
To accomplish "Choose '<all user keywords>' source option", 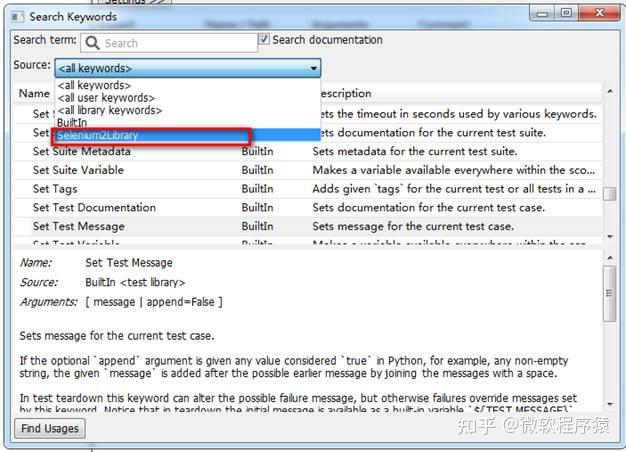I will [106, 98].
